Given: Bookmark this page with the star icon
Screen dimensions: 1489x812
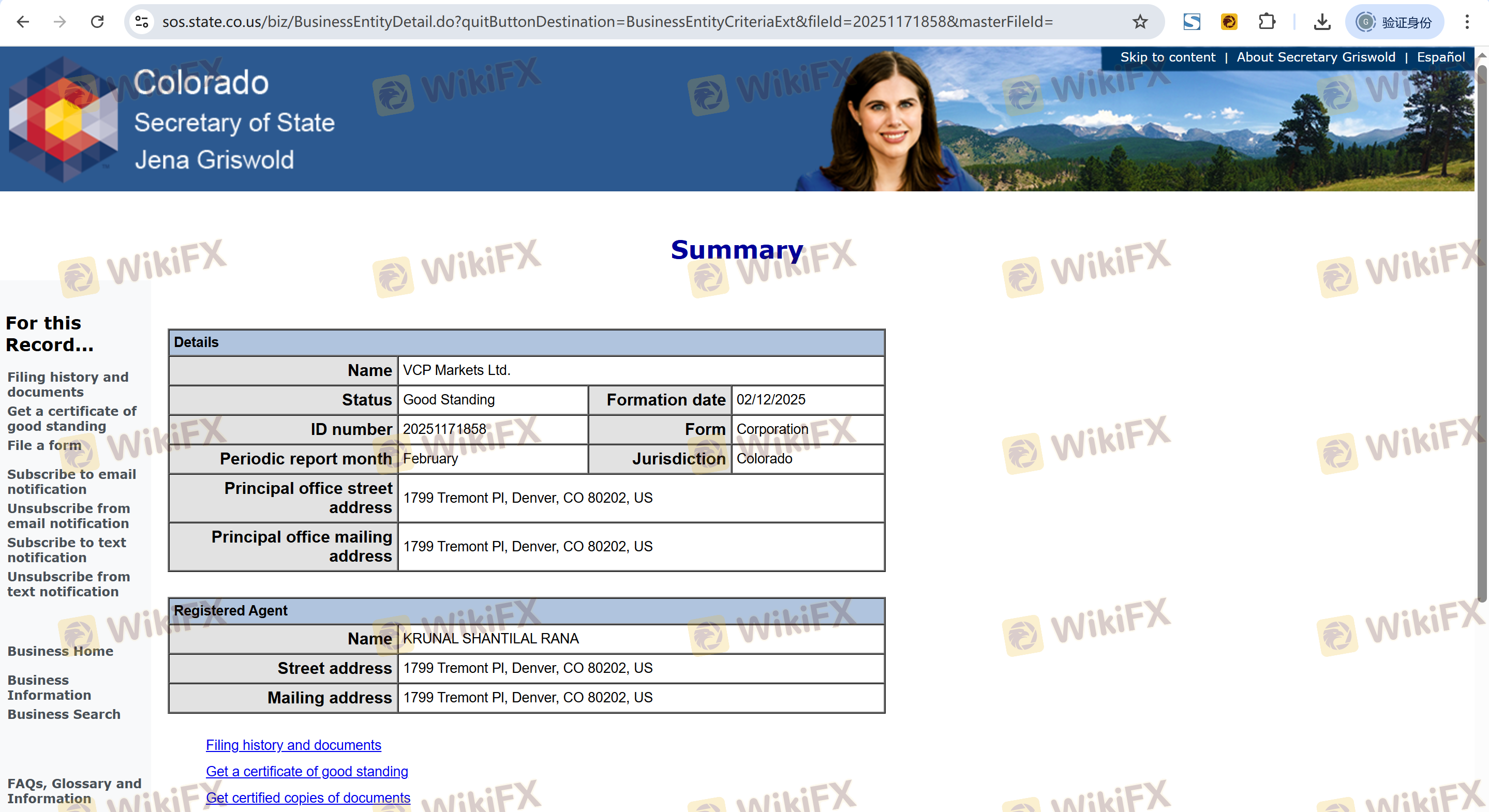Looking at the screenshot, I should (x=1140, y=22).
